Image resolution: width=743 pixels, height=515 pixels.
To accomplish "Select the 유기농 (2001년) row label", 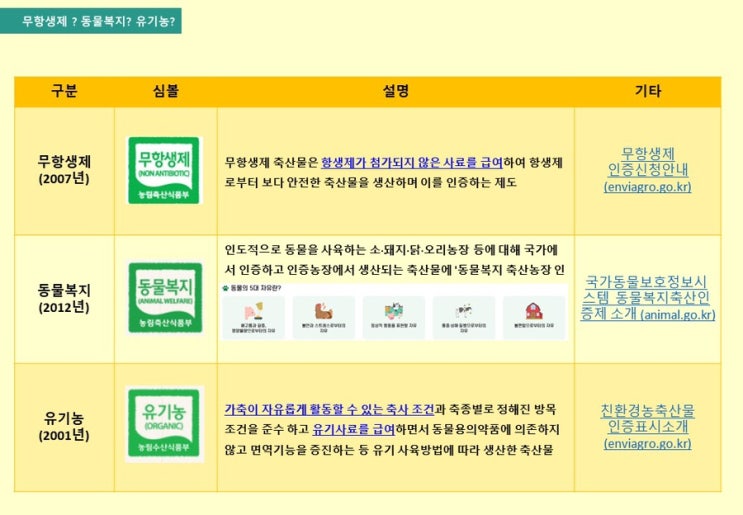I will click(x=64, y=426).
